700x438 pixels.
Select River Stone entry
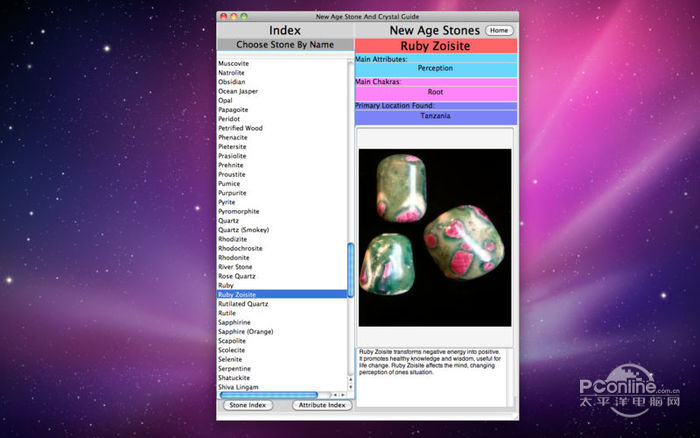point(235,267)
